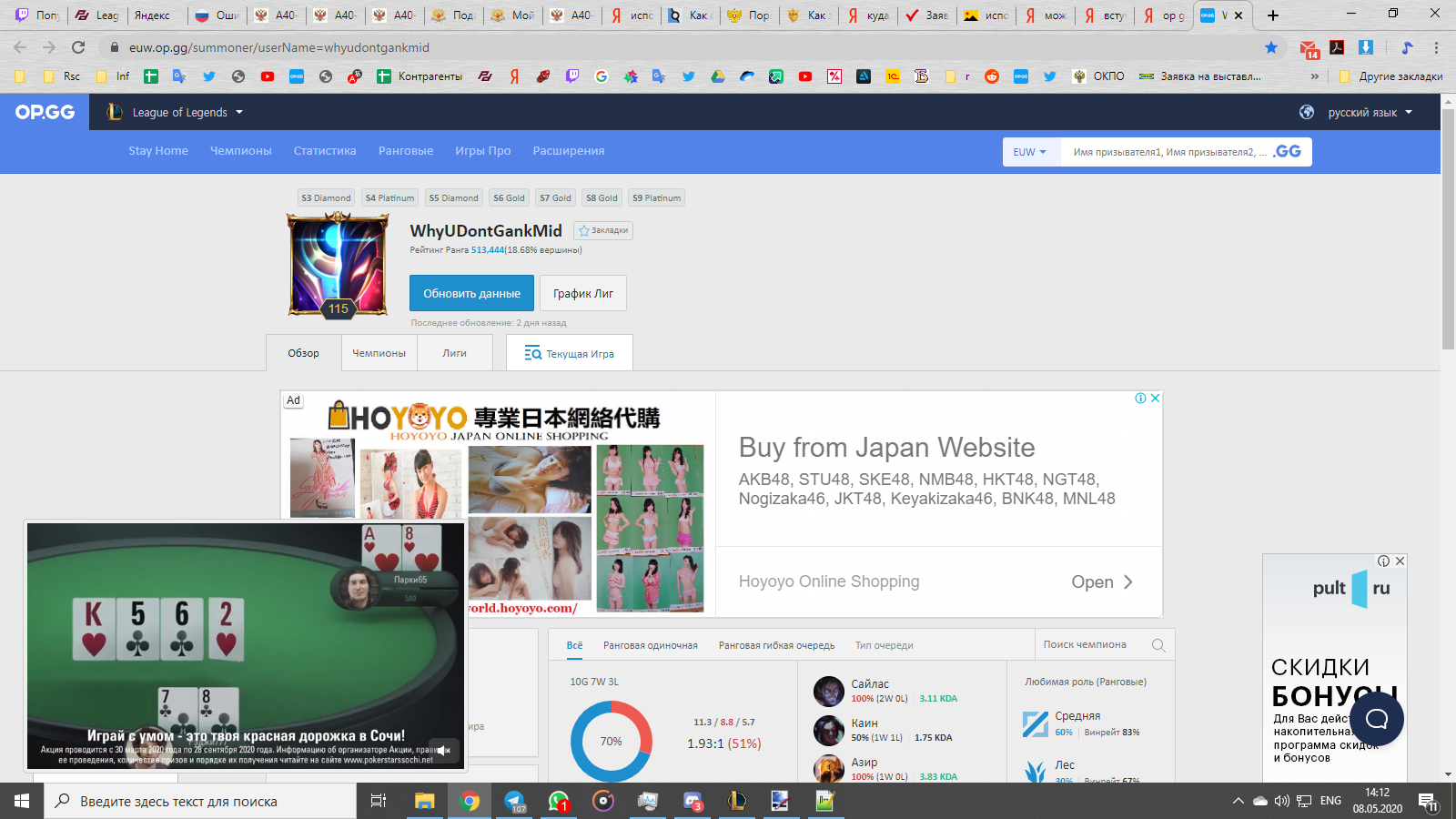The image size is (1456, 819).
Task: Click the Обновить данные button
Action: point(472,293)
